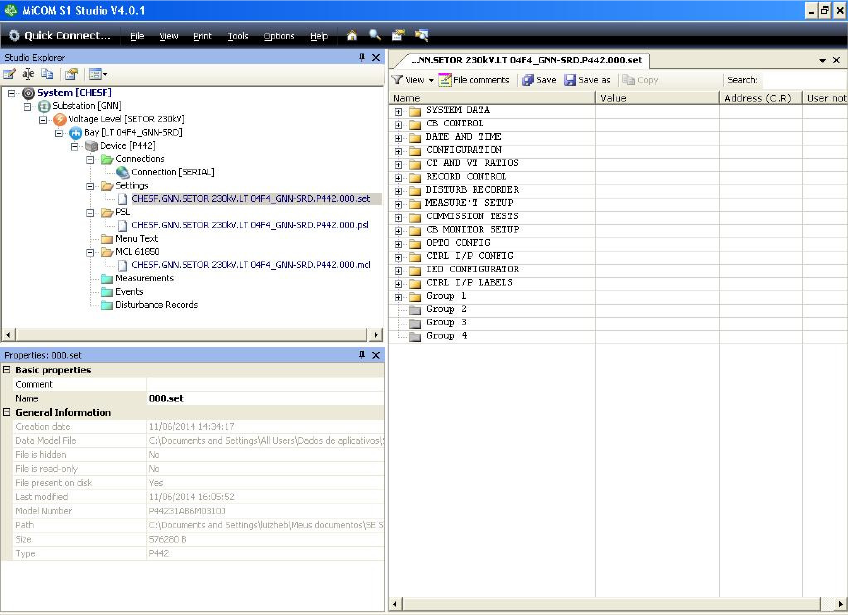
Task: Collapse the Substation [GNN] node
Action: tap(27, 107)
